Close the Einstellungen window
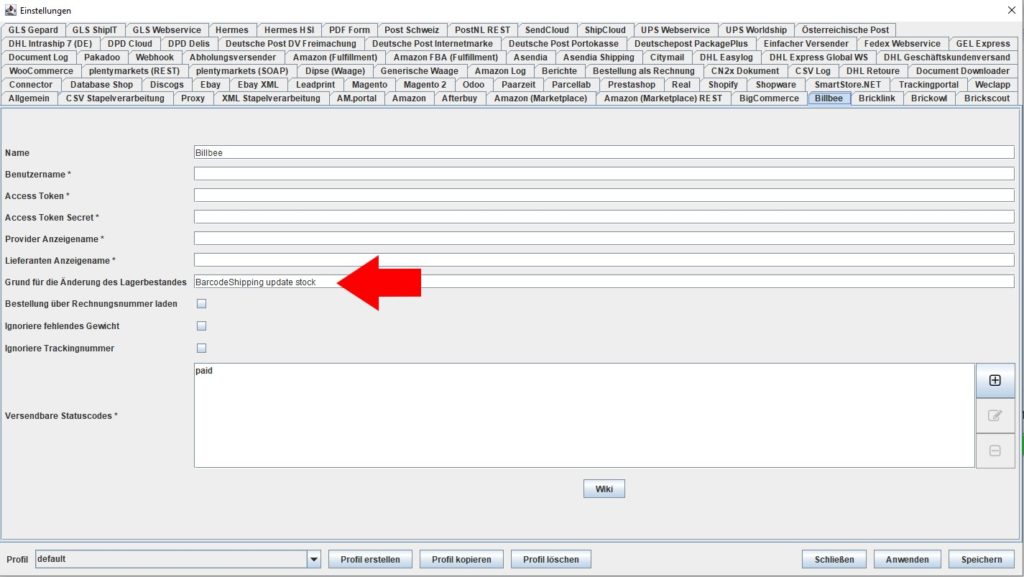Screen dimensions: 1024x577 coord(1011,10)
